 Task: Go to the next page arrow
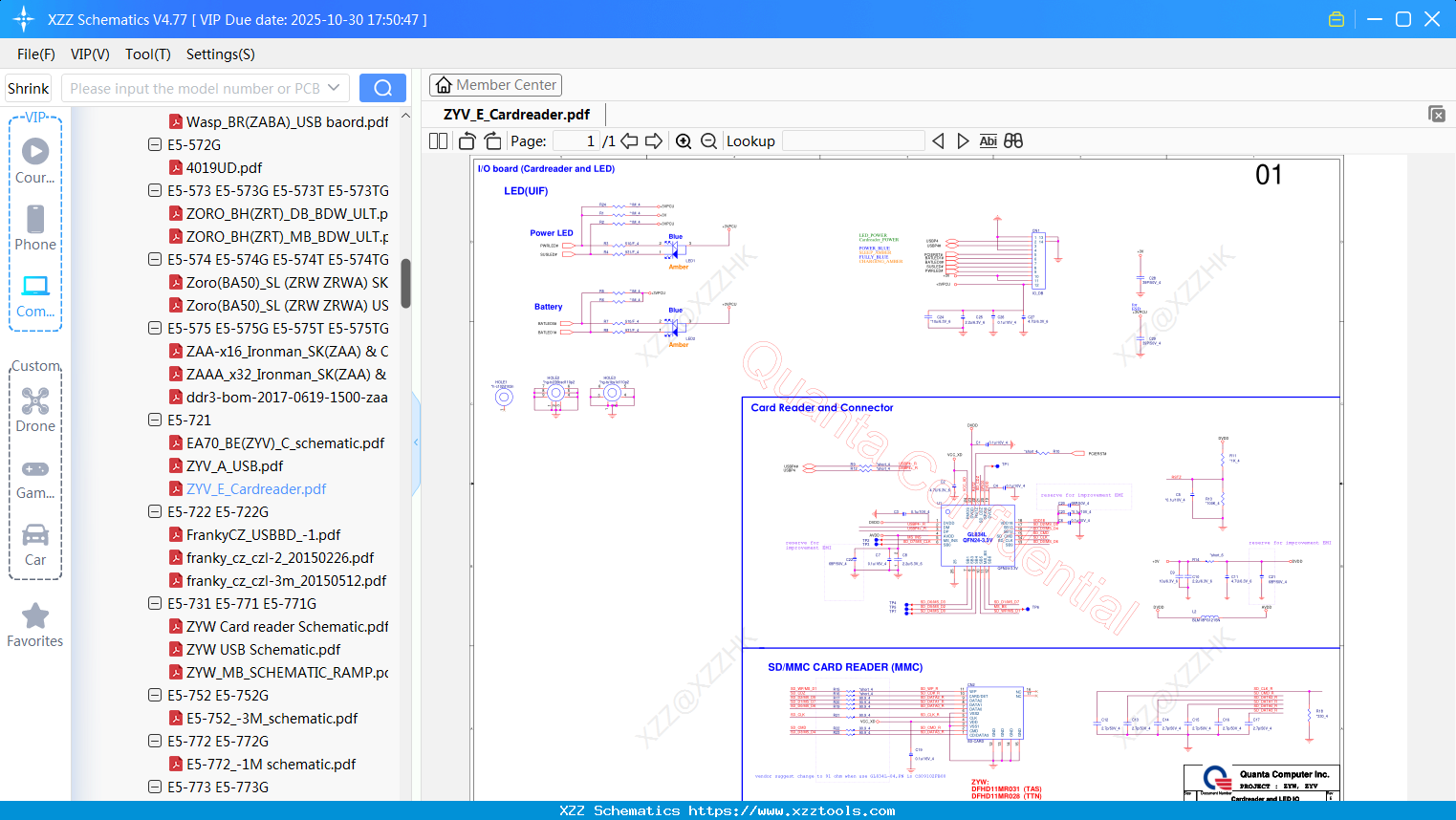coord(654,141)
